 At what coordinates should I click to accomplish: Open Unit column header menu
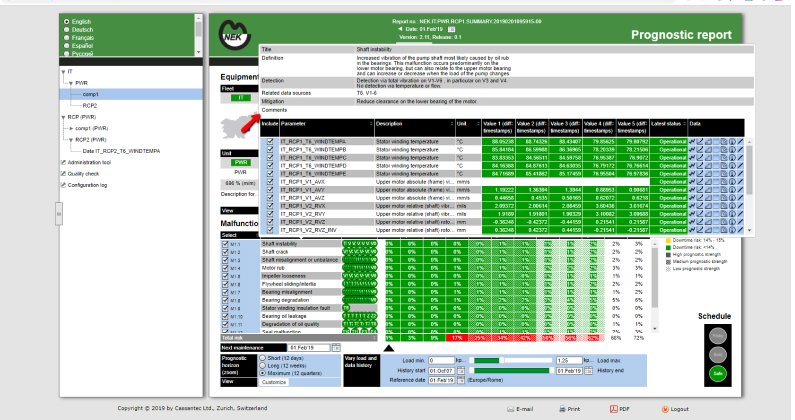click(x=478, y=124)
